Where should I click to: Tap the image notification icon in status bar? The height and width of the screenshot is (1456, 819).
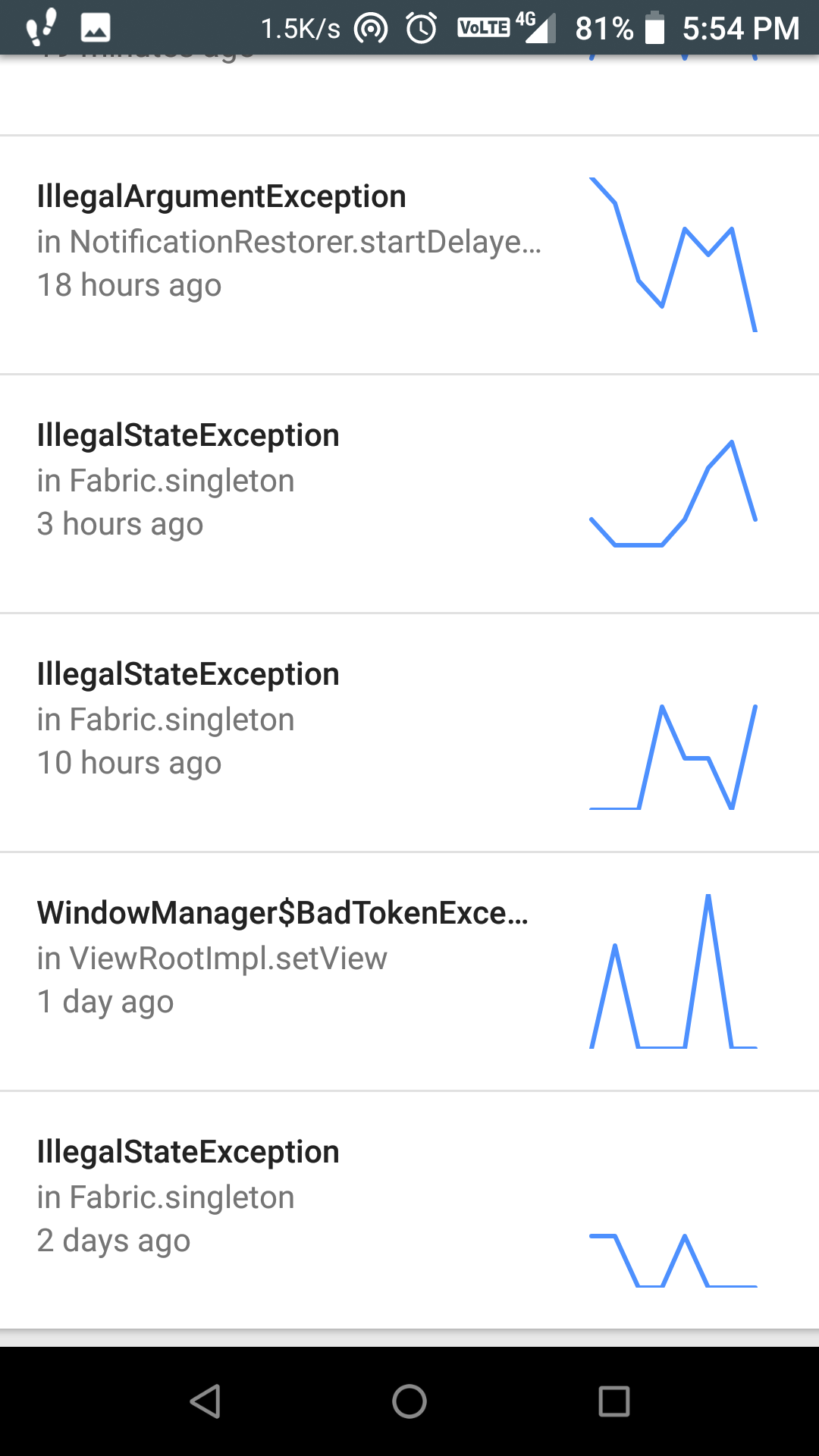(96, 28)
